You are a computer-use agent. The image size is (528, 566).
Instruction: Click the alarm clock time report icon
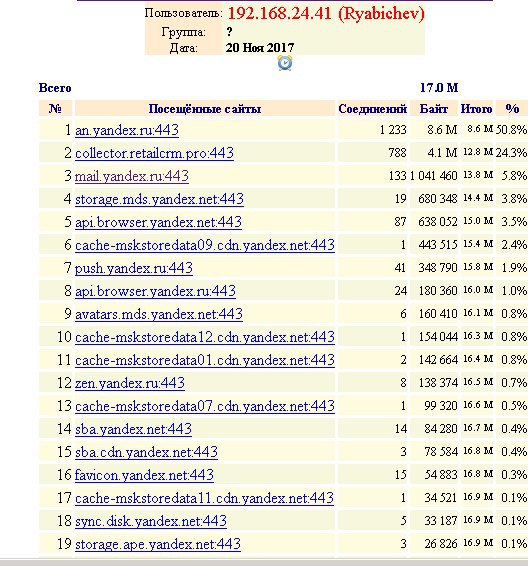point(285,63)
